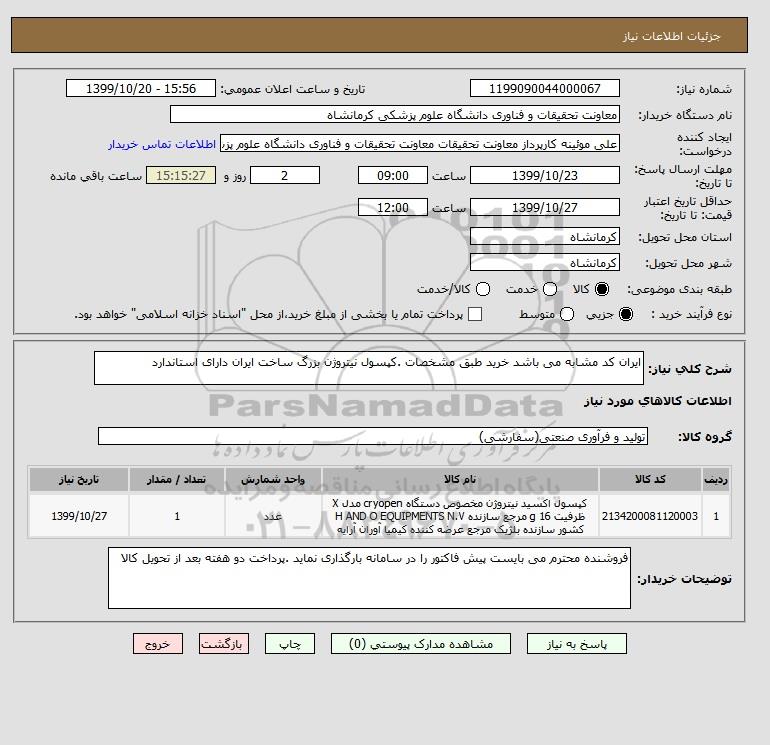Click واحد شمارش column header

pos(273,479)
